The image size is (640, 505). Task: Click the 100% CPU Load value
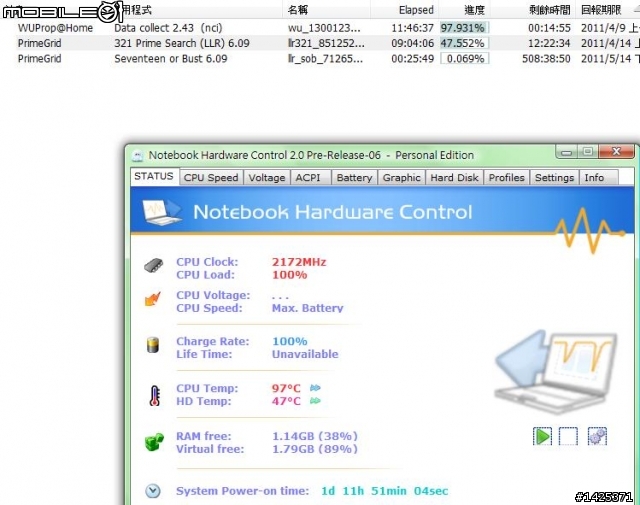coord(290,275)
